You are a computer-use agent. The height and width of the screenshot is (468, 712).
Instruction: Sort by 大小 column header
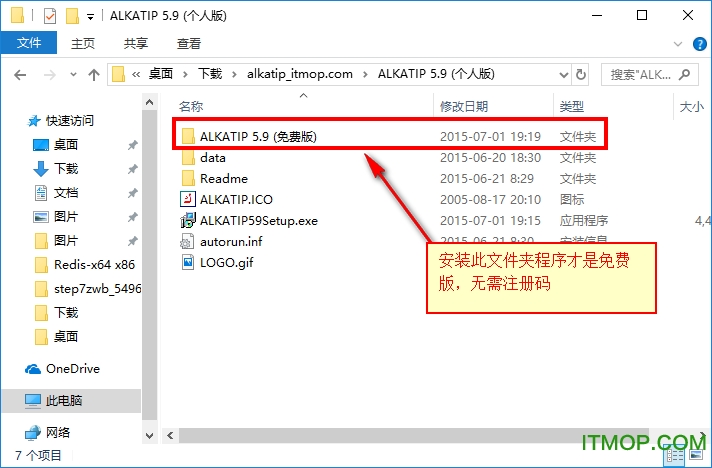[x=692, y=107]
